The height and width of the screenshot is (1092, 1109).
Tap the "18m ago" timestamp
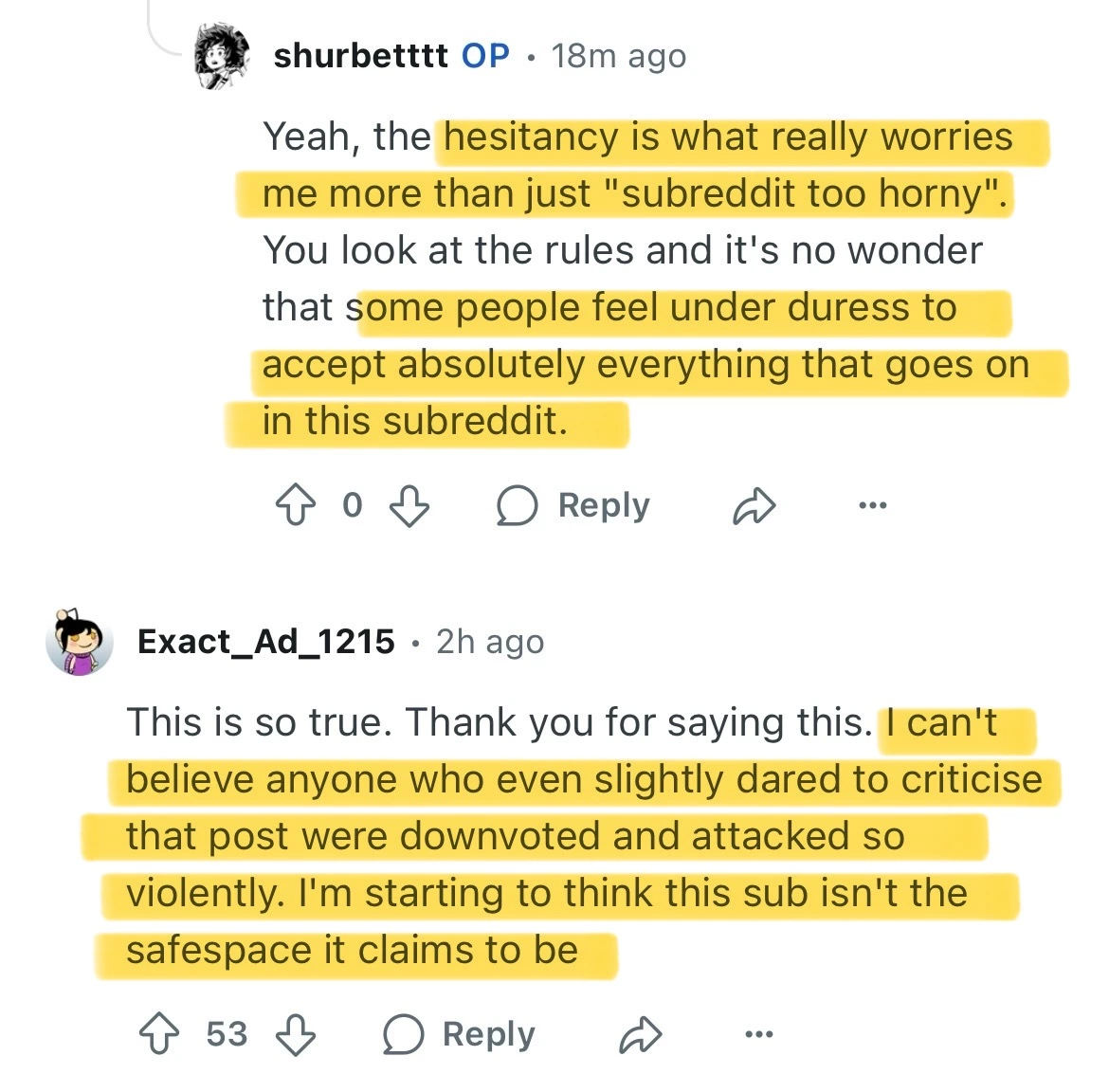pyautogui.click(x=618, y=57)
